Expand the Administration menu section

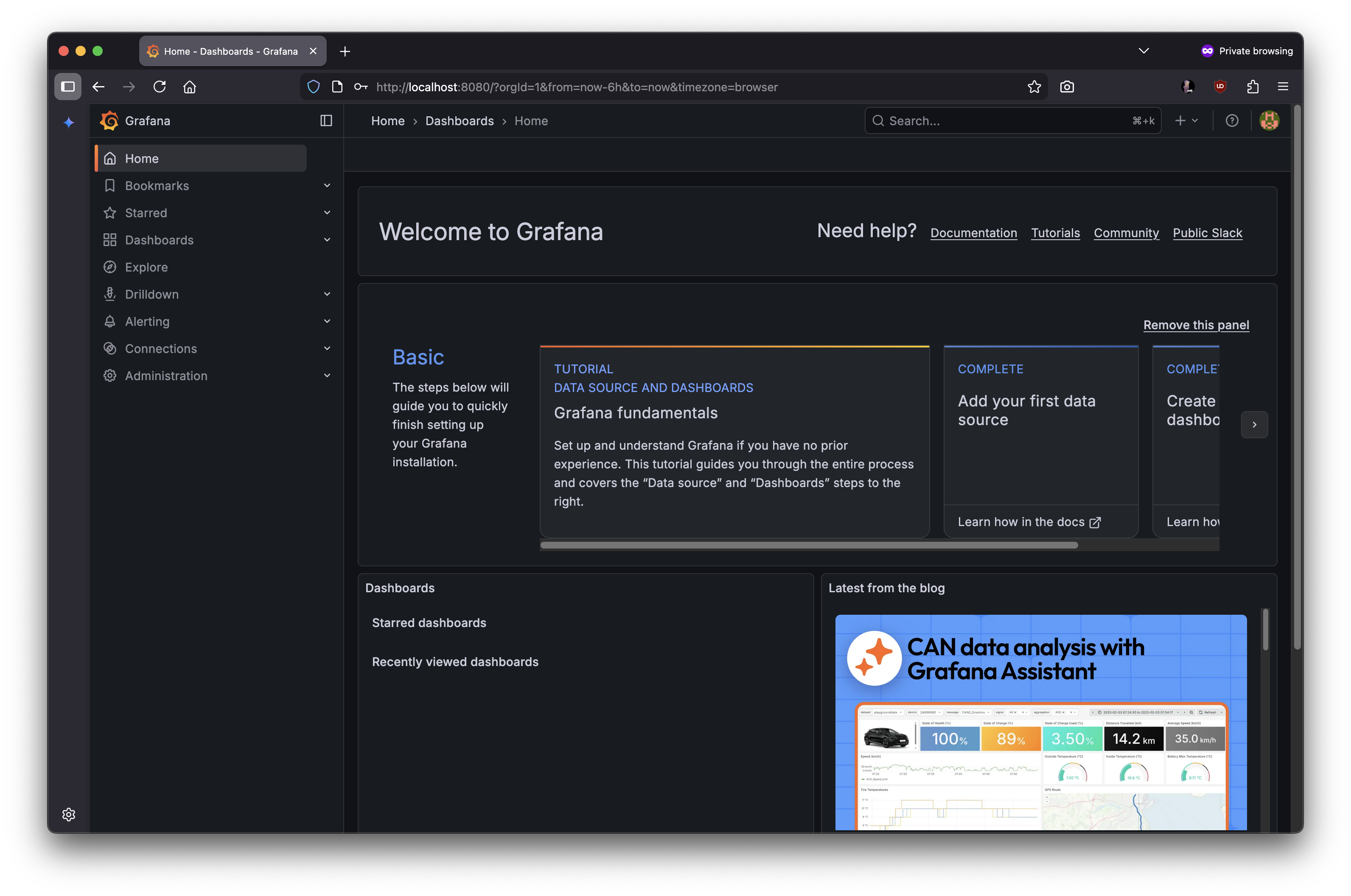(x=327, y=375)
